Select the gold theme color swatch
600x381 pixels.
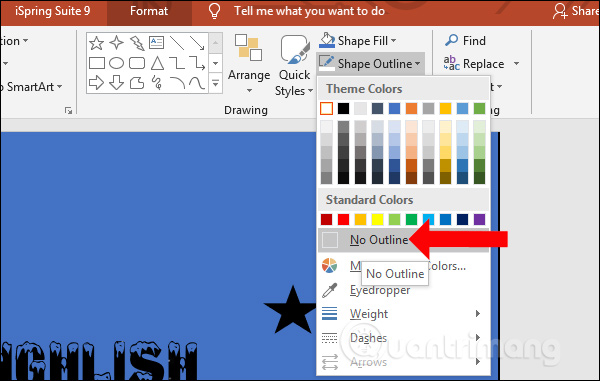[x=445, y=109]
